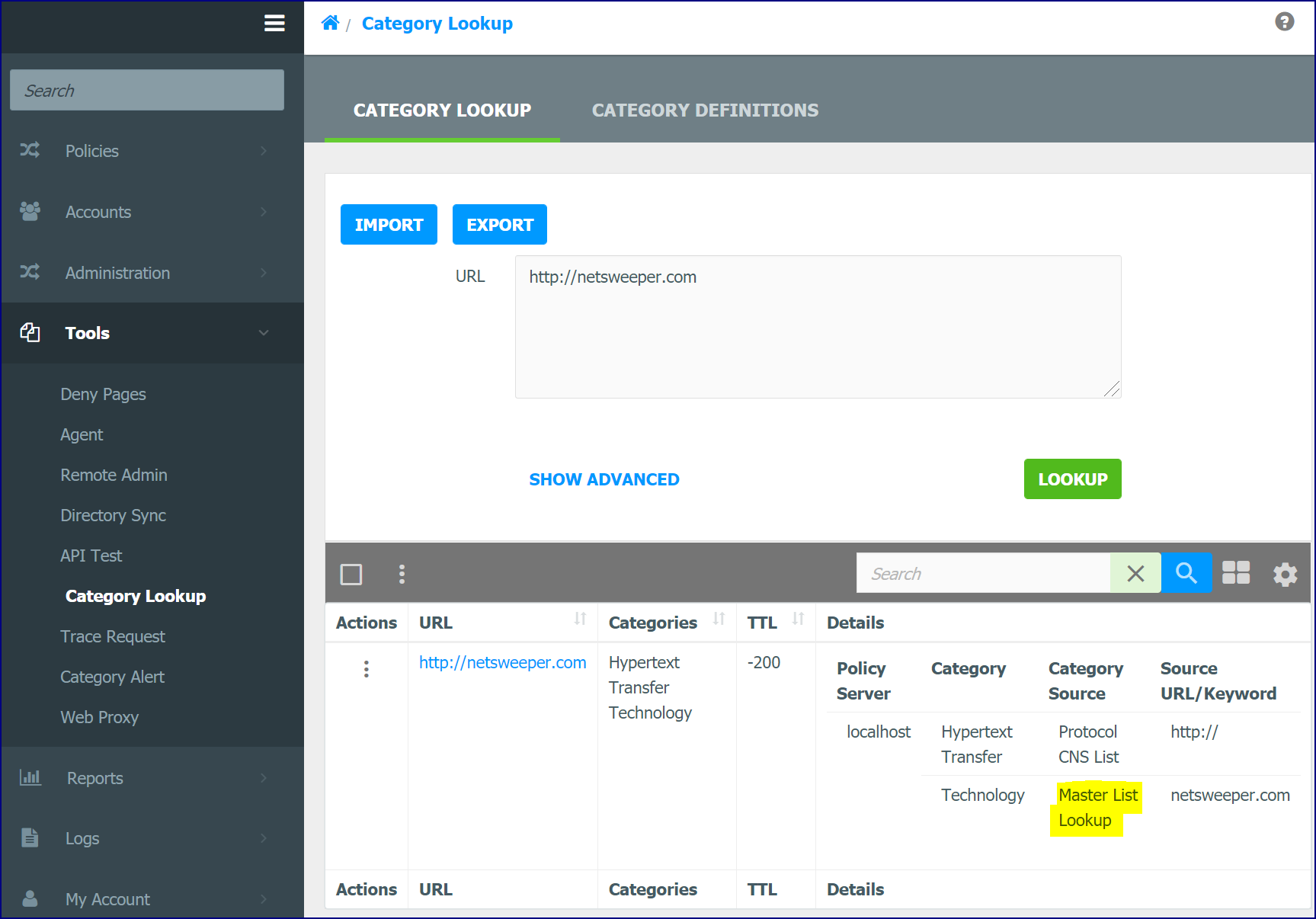Open http://netsweeper.com result link

pyautogui.click(x=503, y=662)
